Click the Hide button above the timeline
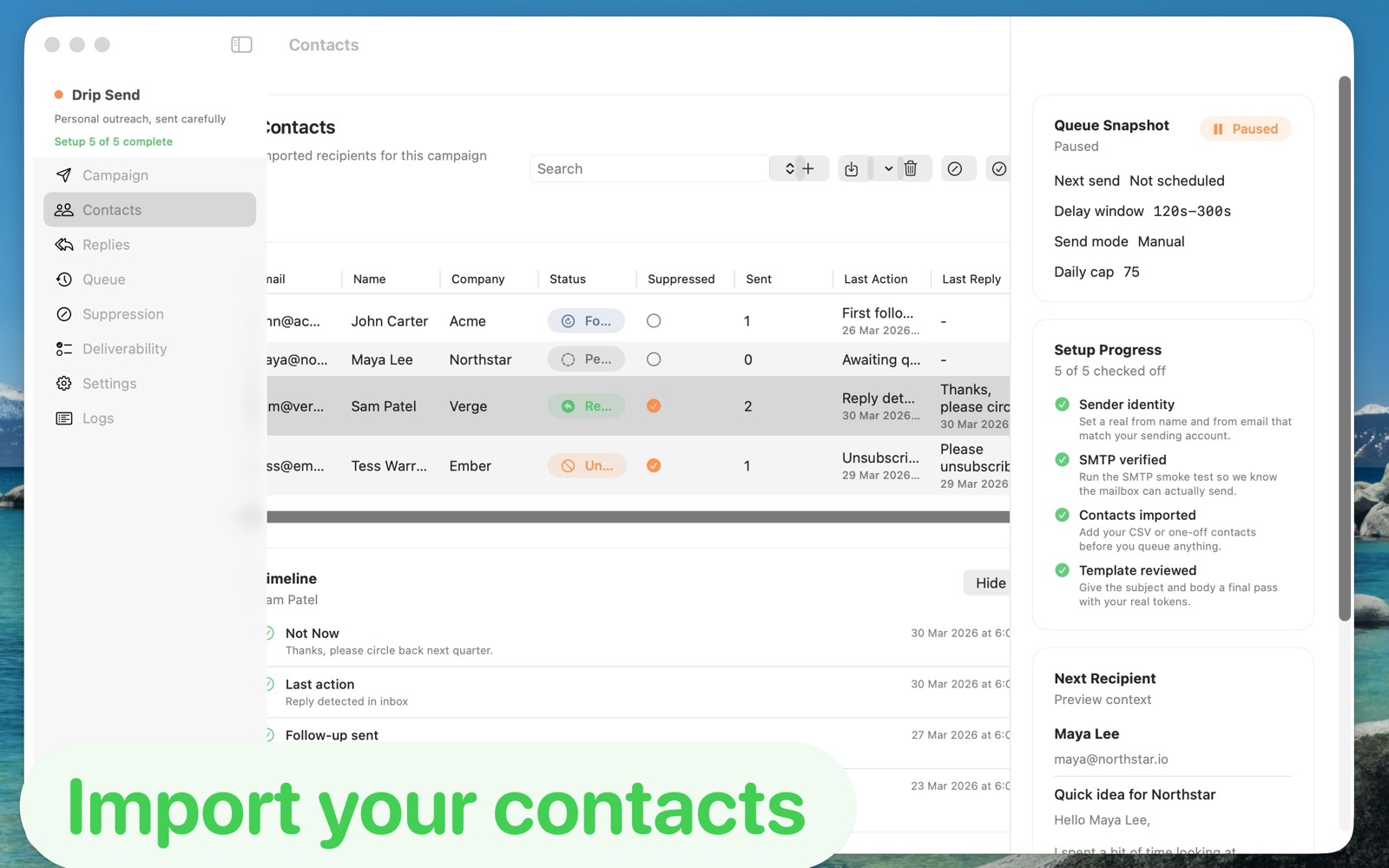 pyautogui.click(x=987, y=582)
